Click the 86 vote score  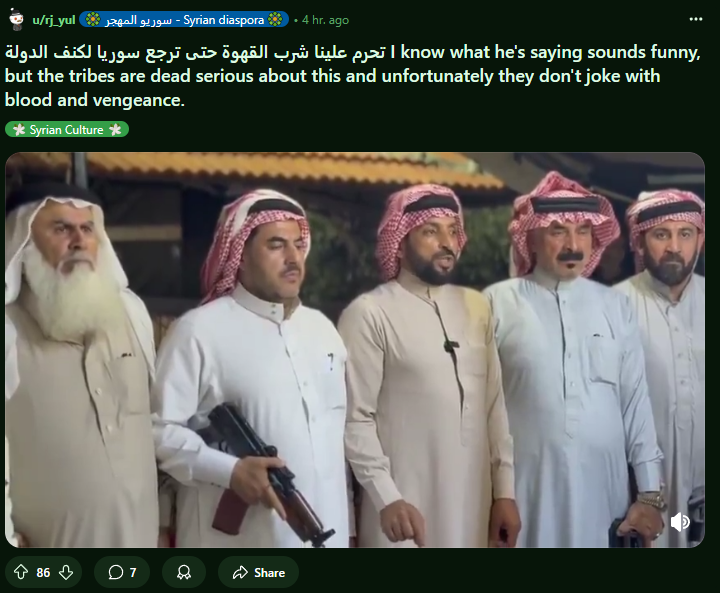[x=43, y=573]
